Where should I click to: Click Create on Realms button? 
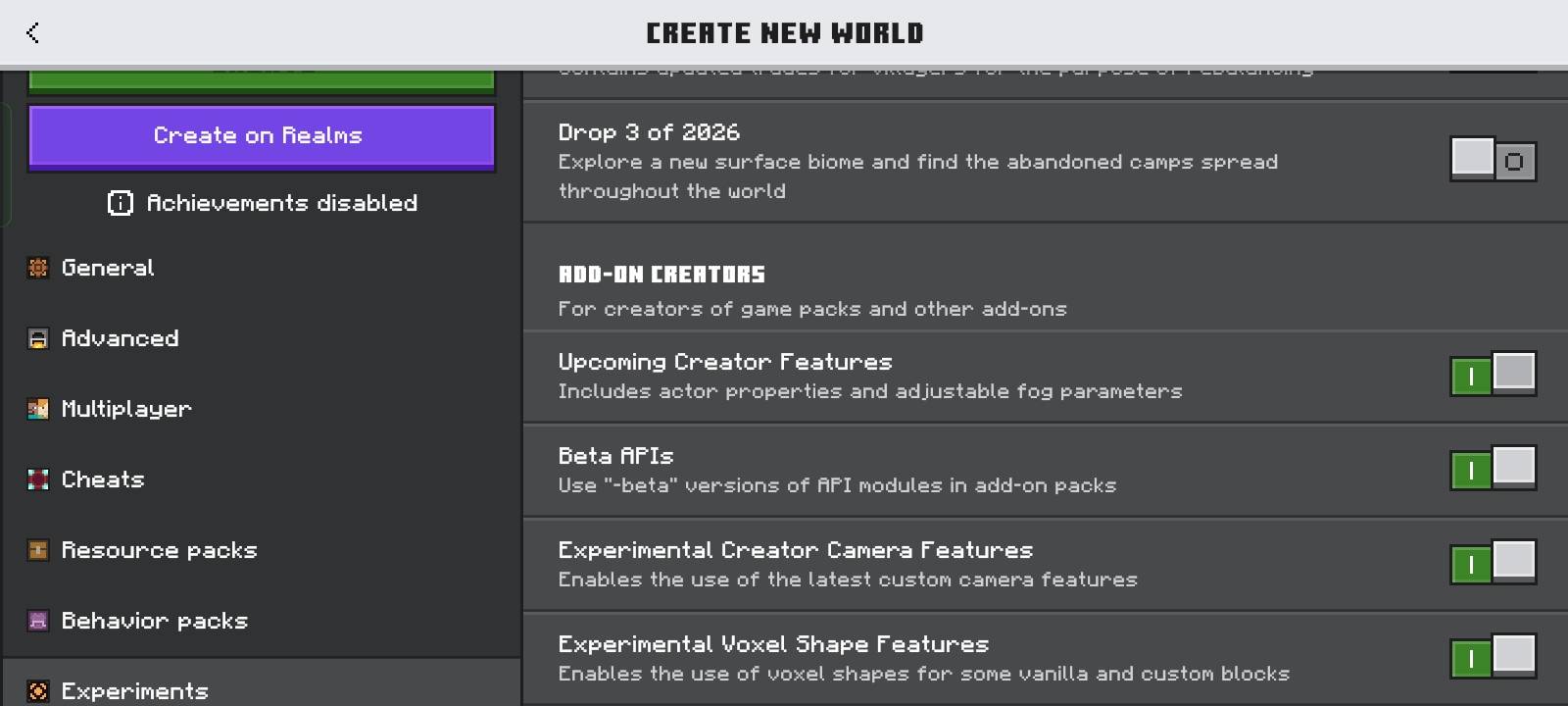pos(262,137)
